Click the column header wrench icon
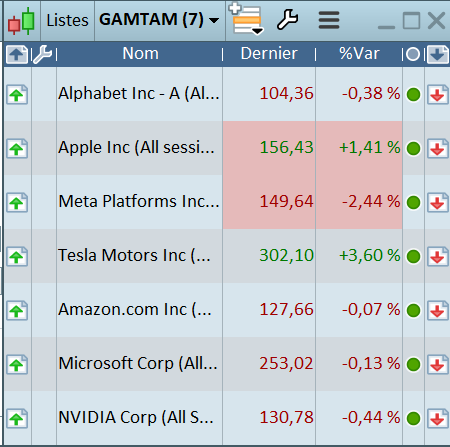Viewport: 450px width, 447px height. (x=43, y=54)
